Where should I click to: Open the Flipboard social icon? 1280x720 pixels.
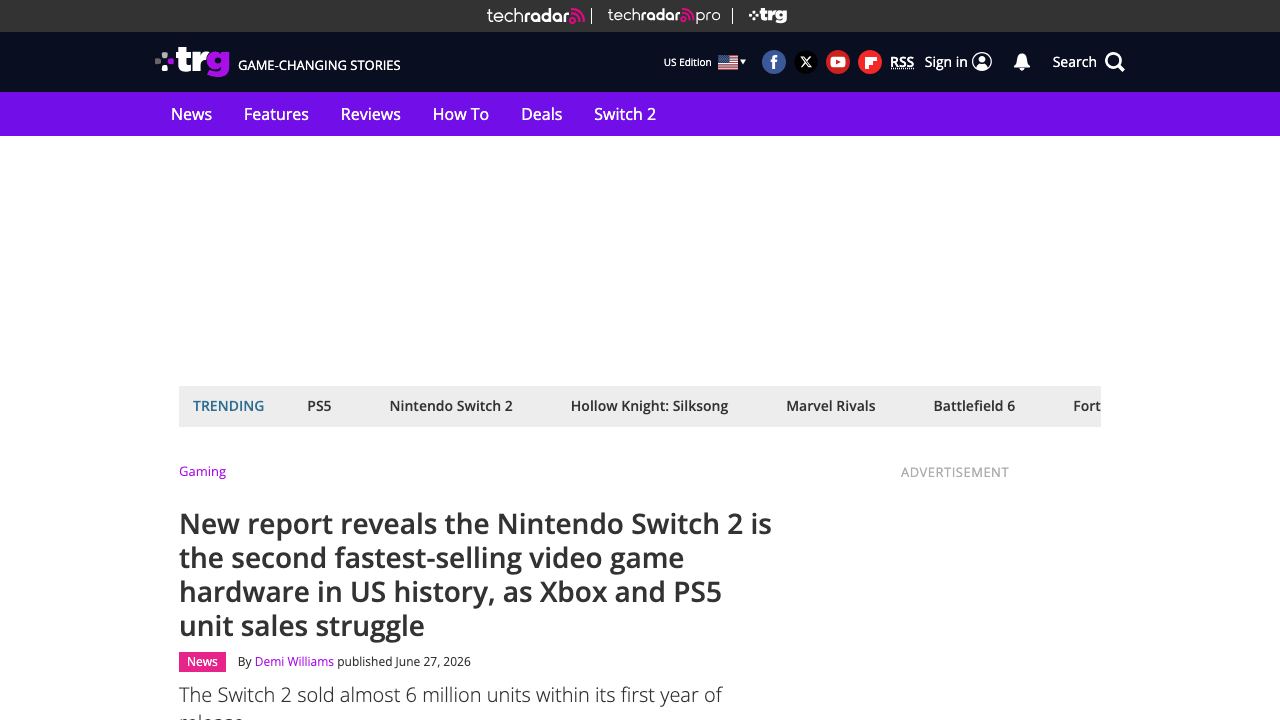click(x=870, y=62)
